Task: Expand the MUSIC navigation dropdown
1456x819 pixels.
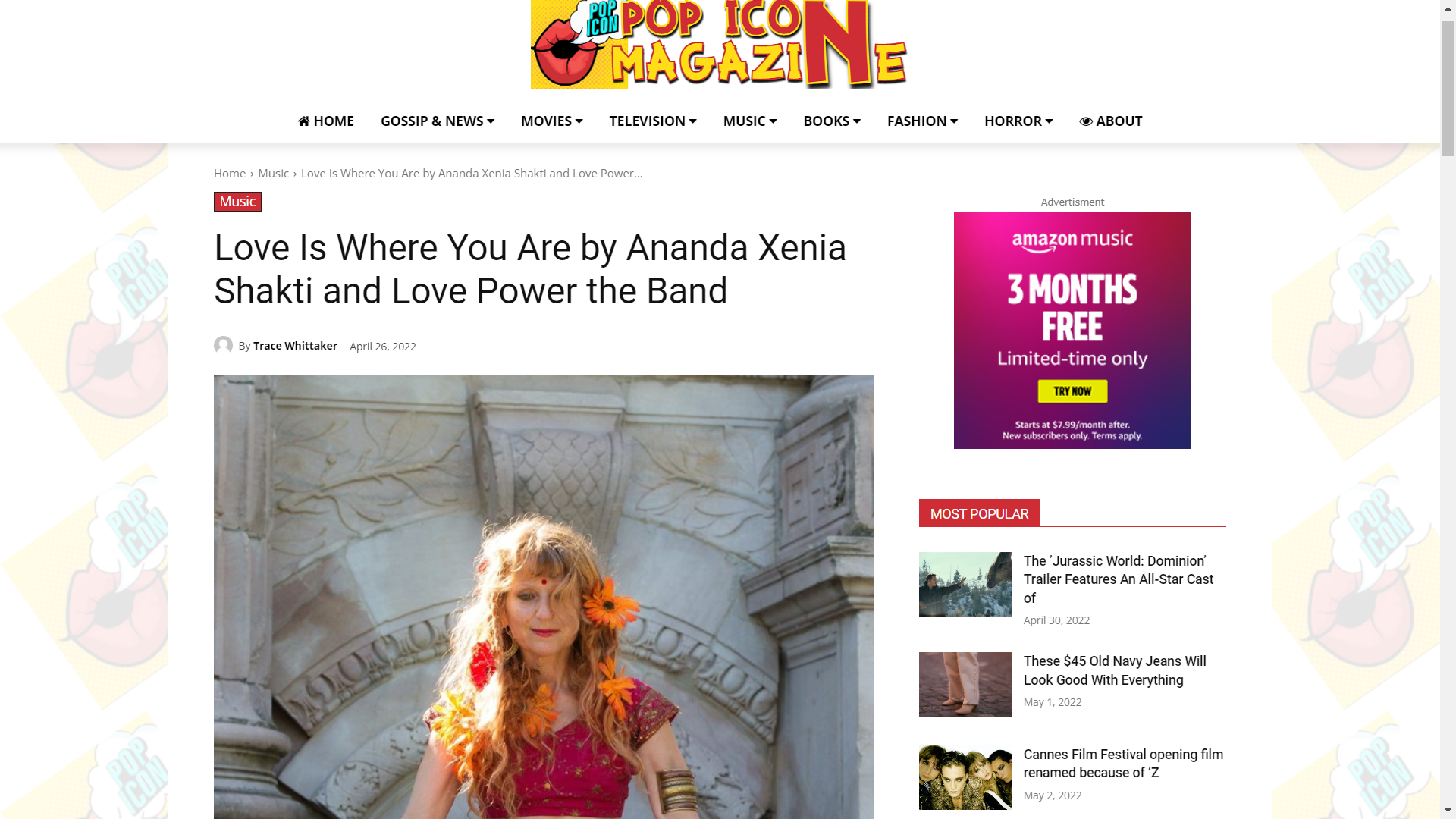Action: pyautogui.click(x=750, y=121)
